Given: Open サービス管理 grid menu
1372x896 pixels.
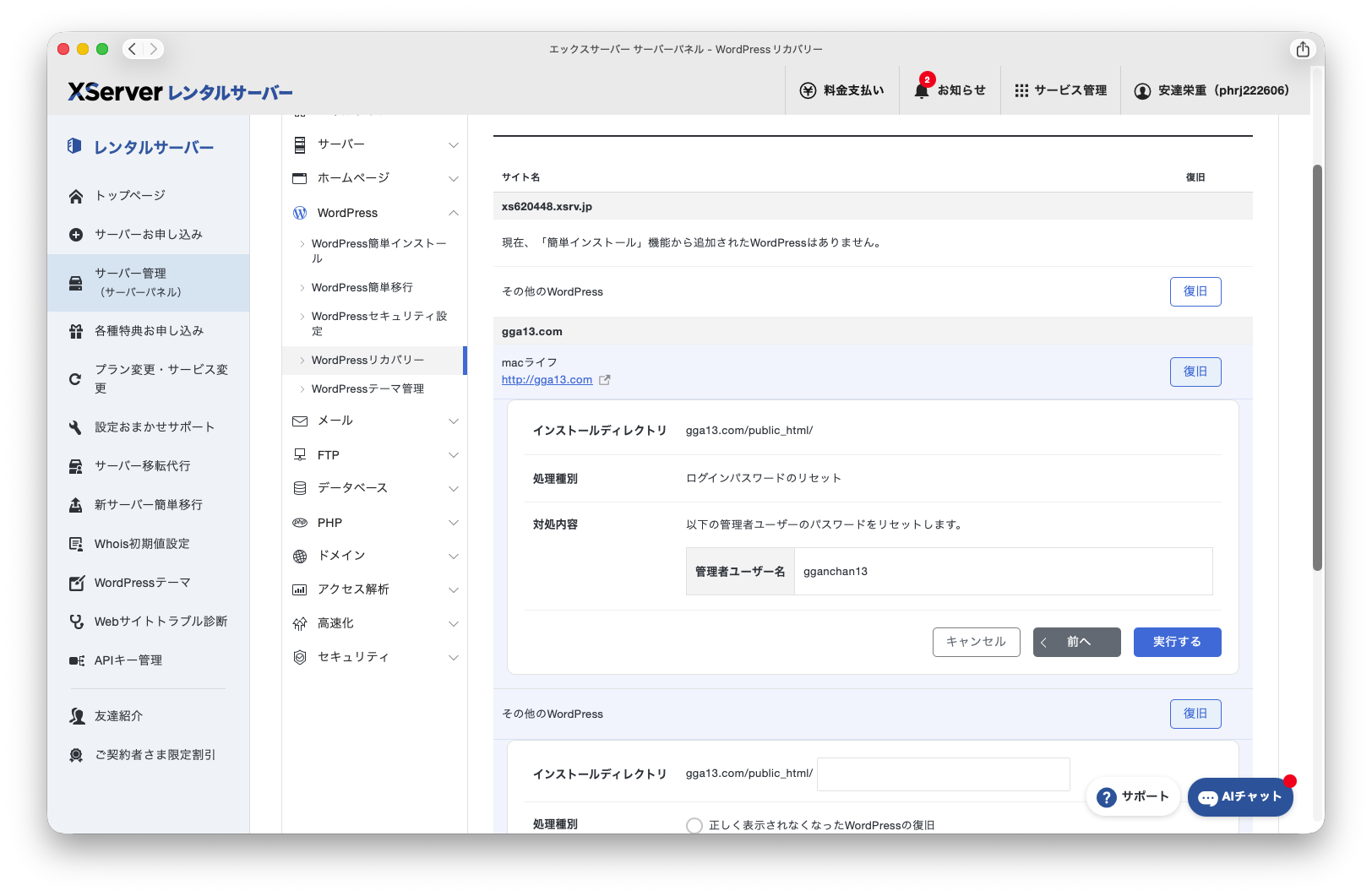Looking at the screenshot, I should [1060, 90].
